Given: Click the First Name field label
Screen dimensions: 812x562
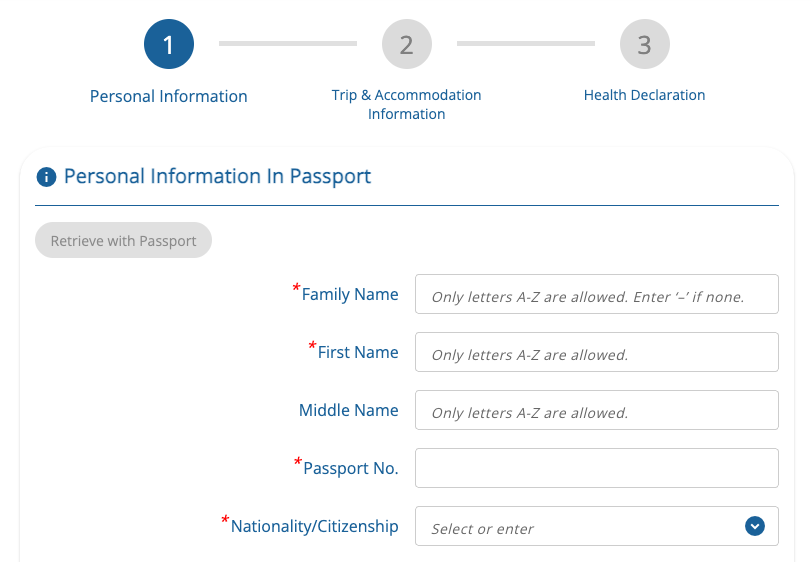Looking at the screenshot, I should pyautogui.click(x=357, y=353).
